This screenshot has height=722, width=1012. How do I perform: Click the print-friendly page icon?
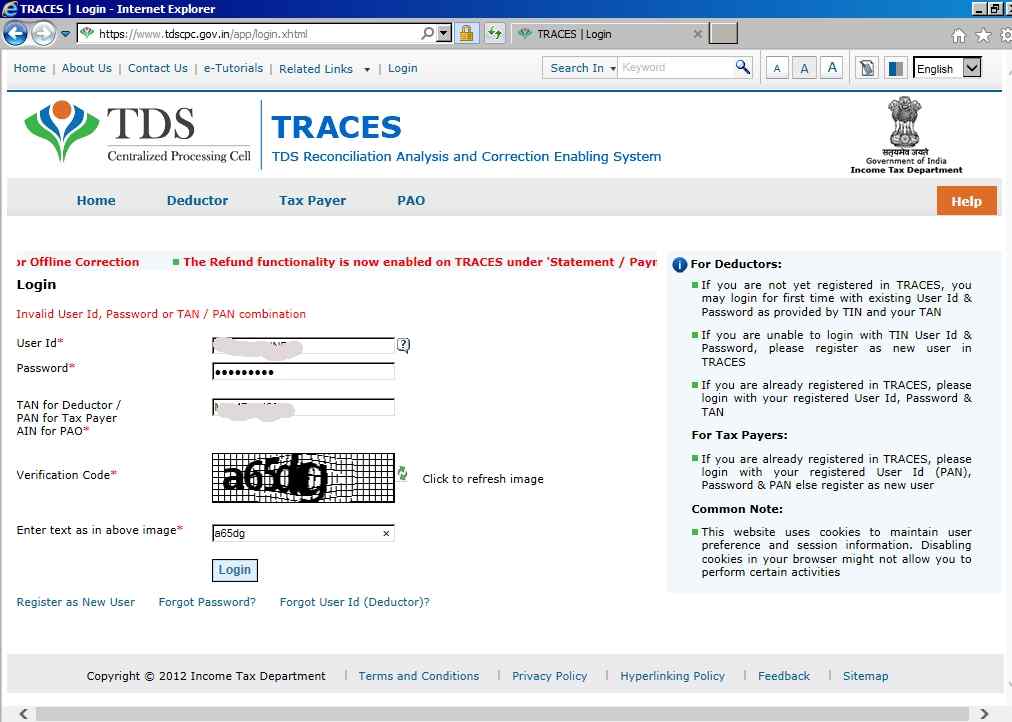point(867,68)
